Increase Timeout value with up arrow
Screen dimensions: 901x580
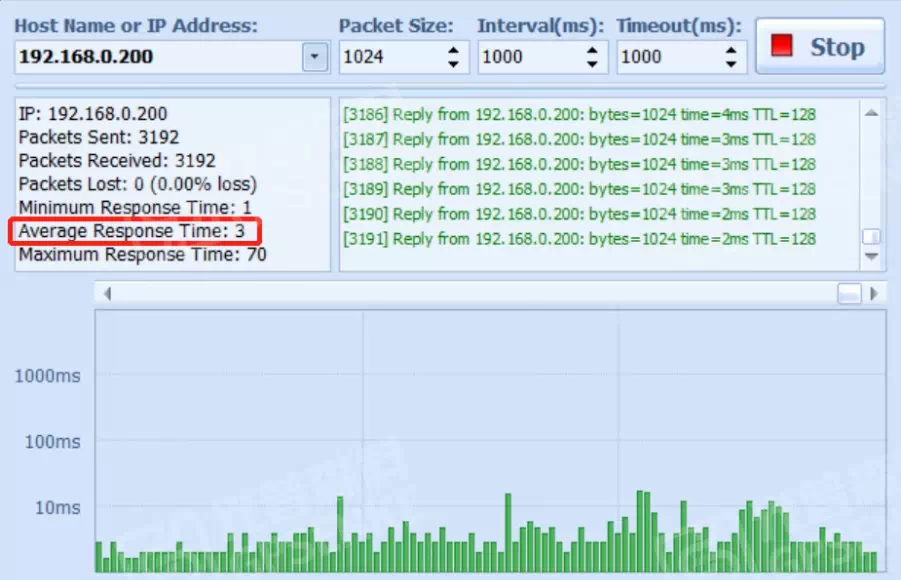[x=732, y=50]
